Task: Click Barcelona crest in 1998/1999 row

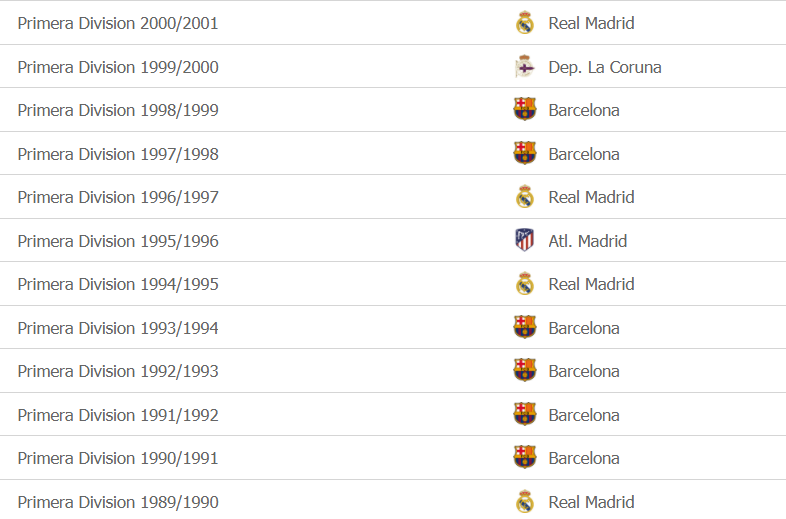Action: (x=525, y=110)
